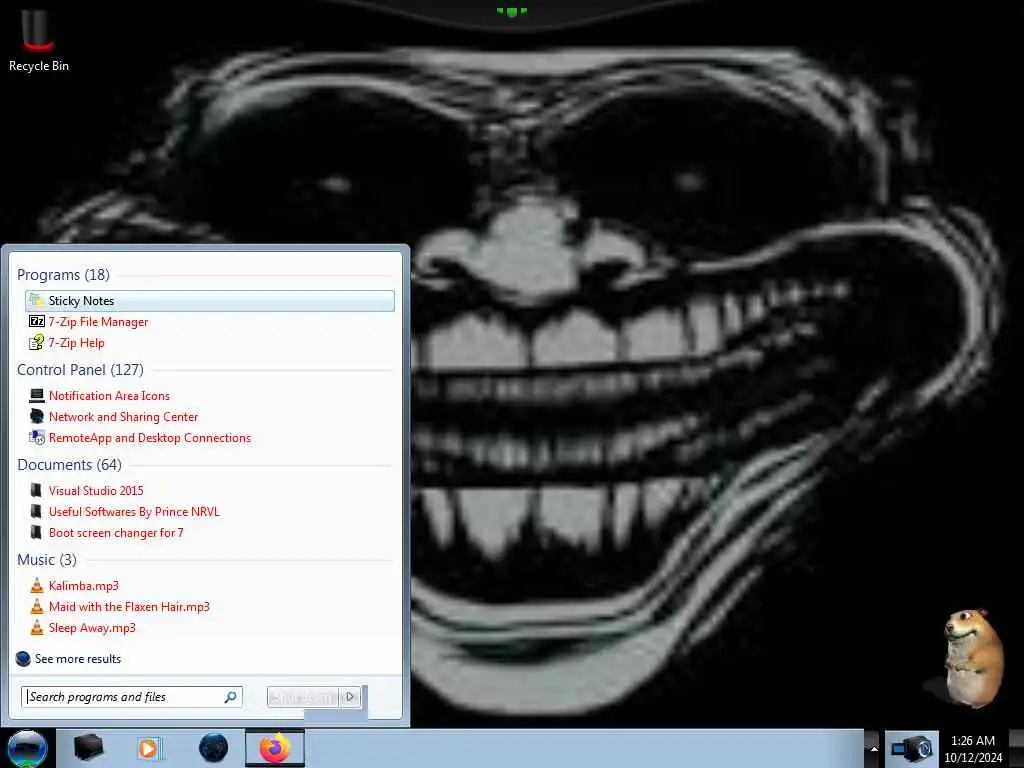1024x768 pixels.
Task: Click the See more results magnifier icon
Action: click(x=23, y=659)
